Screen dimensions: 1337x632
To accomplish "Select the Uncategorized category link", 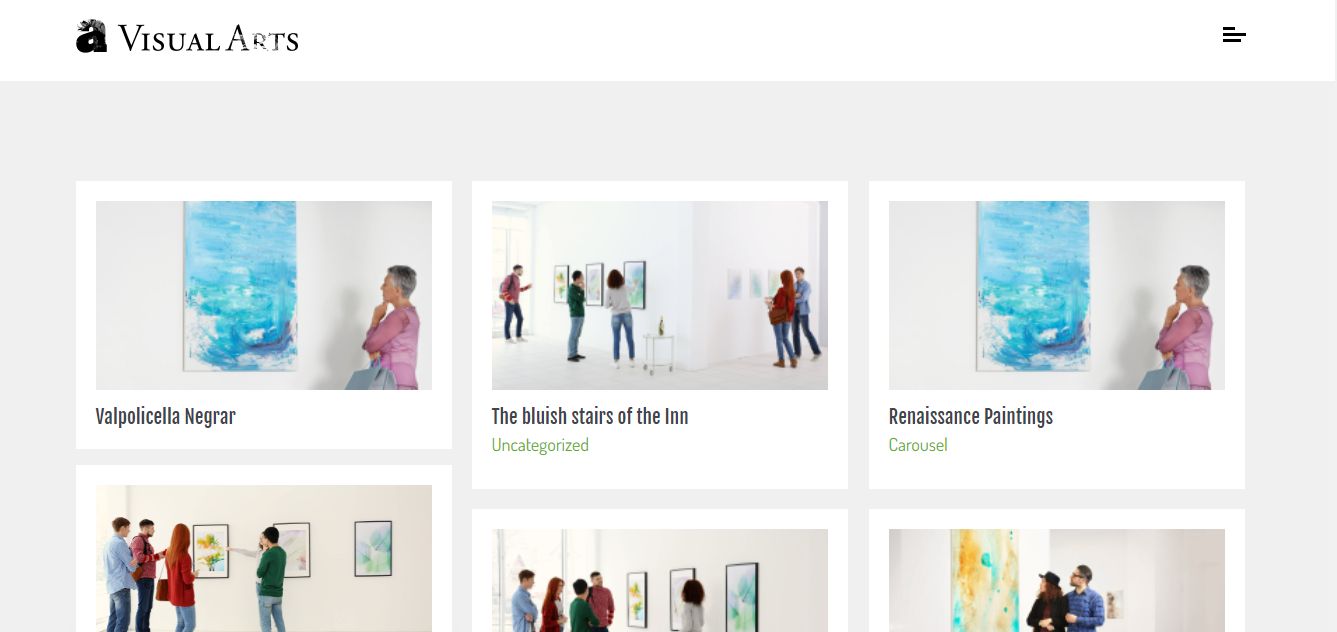I will [540, 445].
